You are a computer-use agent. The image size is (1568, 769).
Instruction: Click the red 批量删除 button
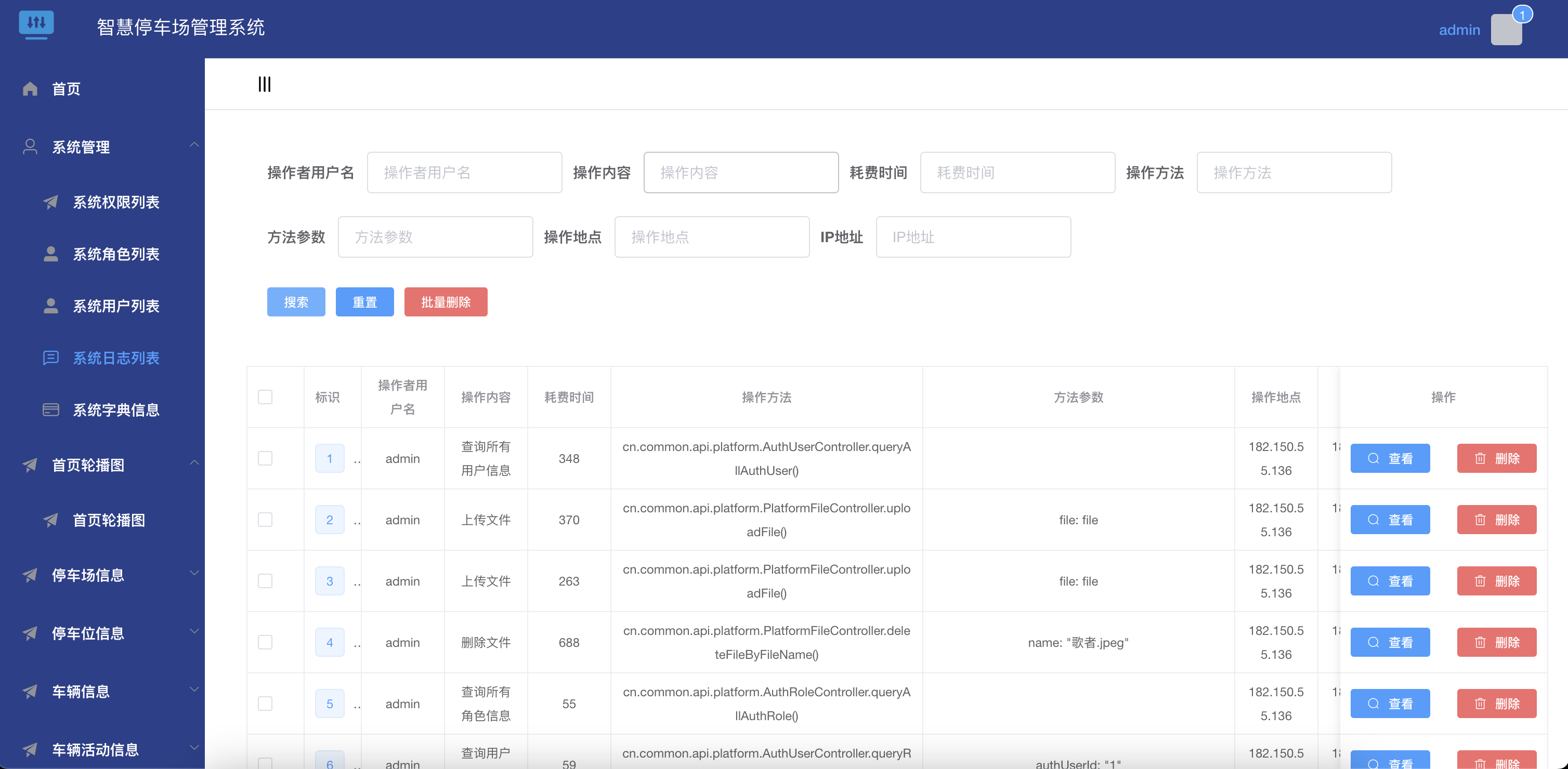coord(446,302)
